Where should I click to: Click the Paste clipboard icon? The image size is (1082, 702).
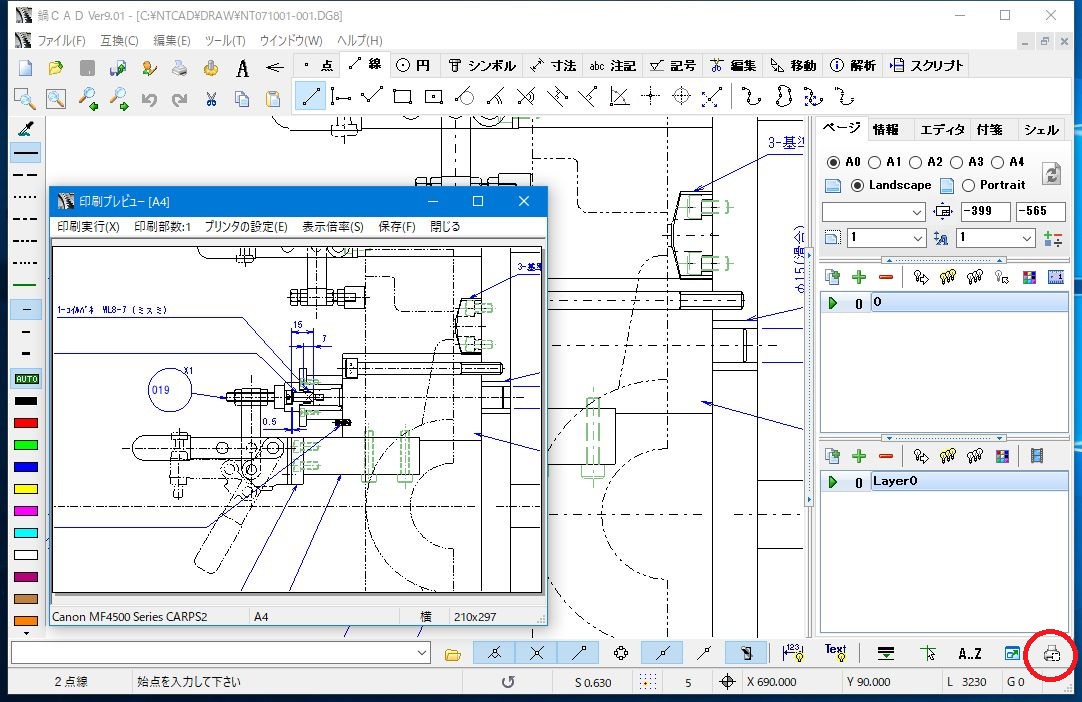click(273, 99)
